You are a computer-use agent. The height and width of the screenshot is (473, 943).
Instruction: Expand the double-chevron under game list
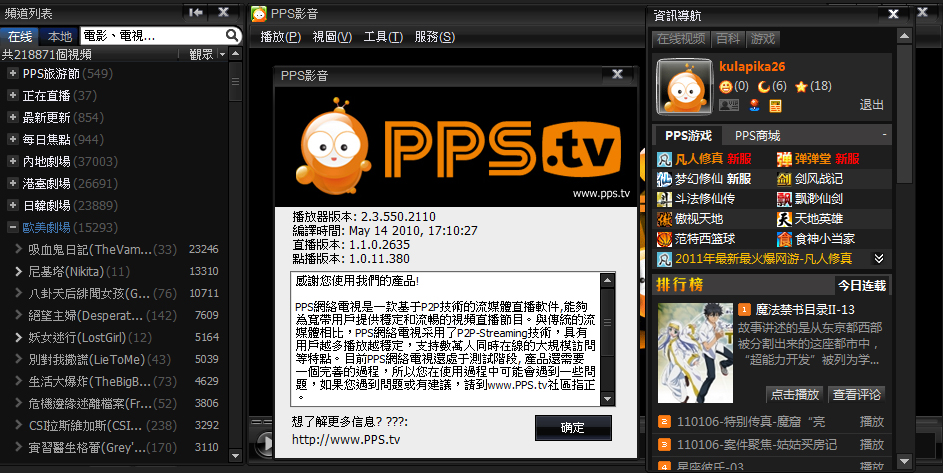[x=879, y=259]
